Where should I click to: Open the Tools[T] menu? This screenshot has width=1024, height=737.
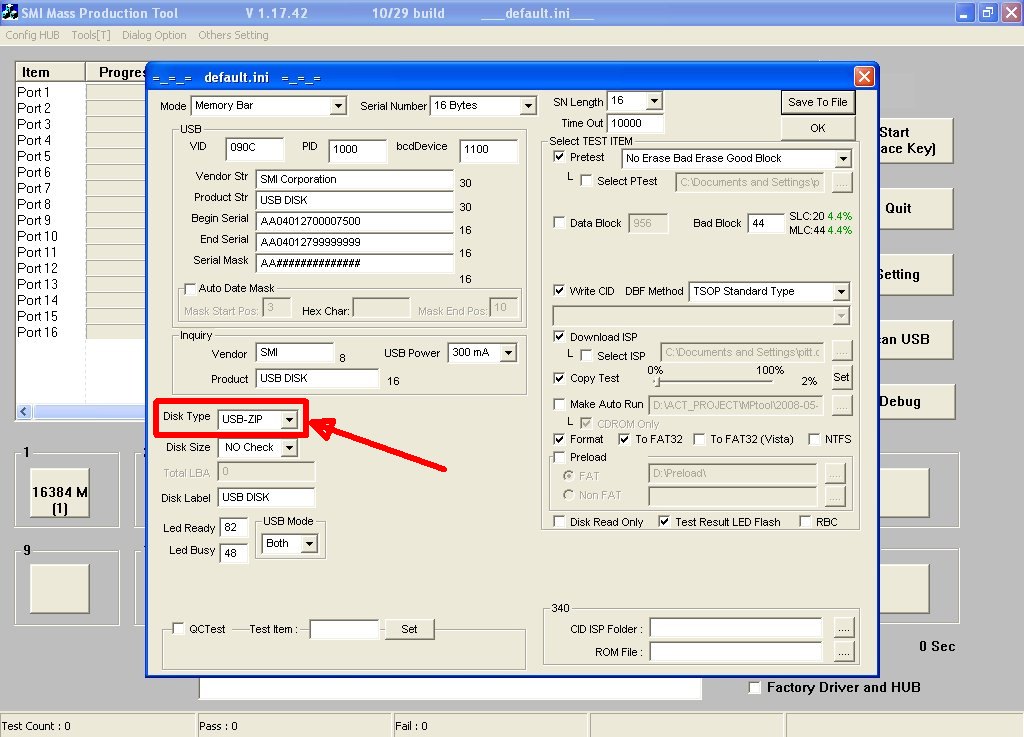point(91,35)
